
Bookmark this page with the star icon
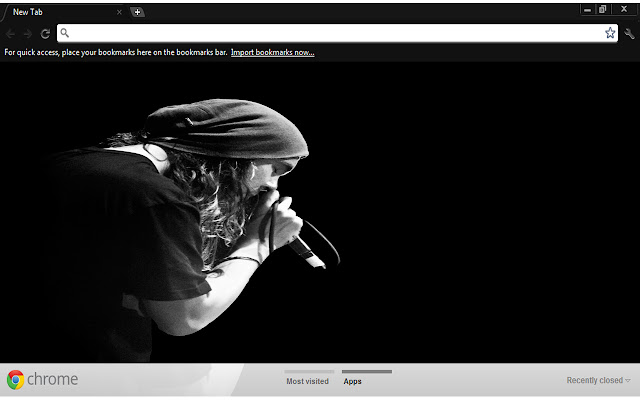coord(610,33)
